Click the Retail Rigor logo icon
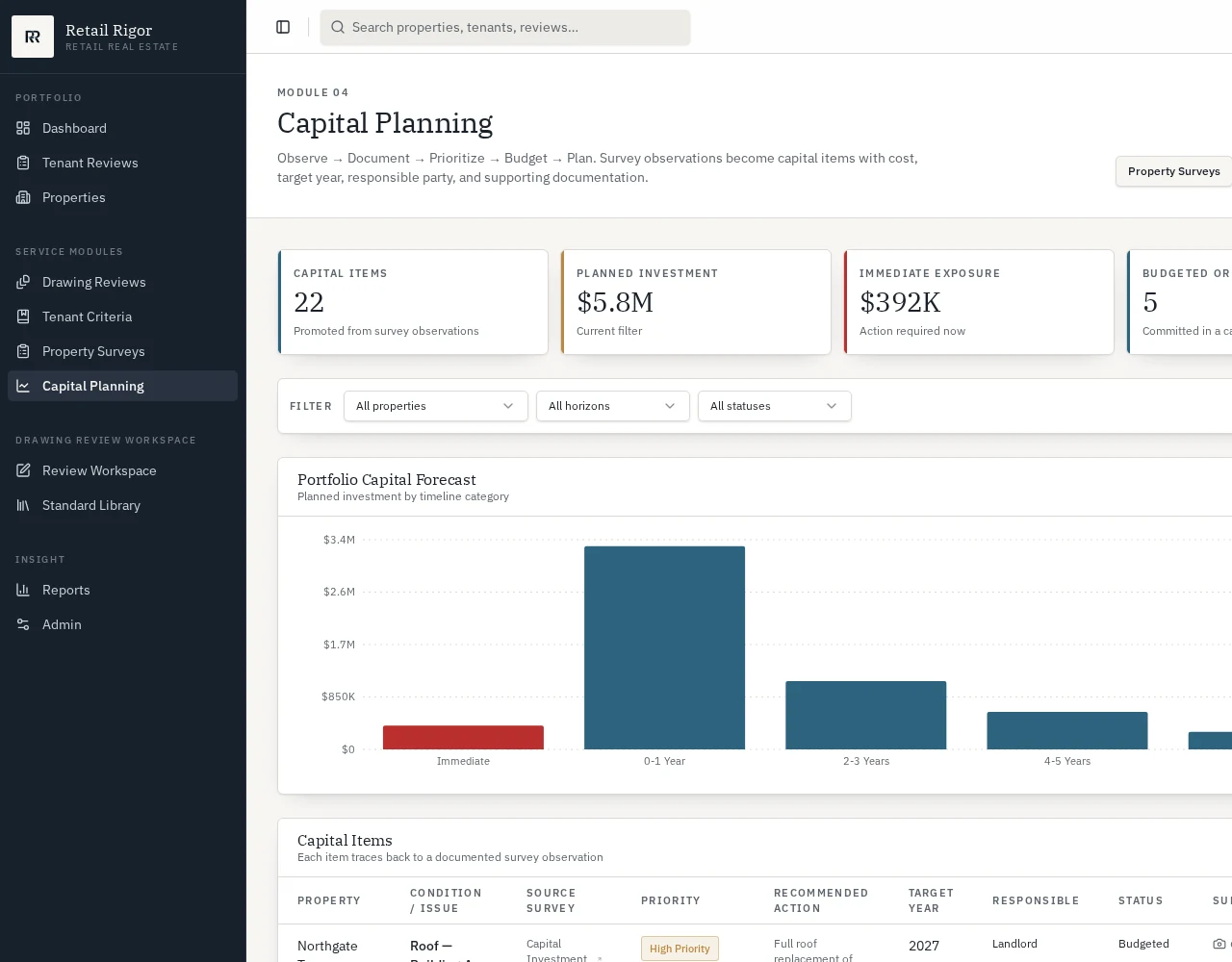Screen dimensions: 1232x962 tap(33, 37)
